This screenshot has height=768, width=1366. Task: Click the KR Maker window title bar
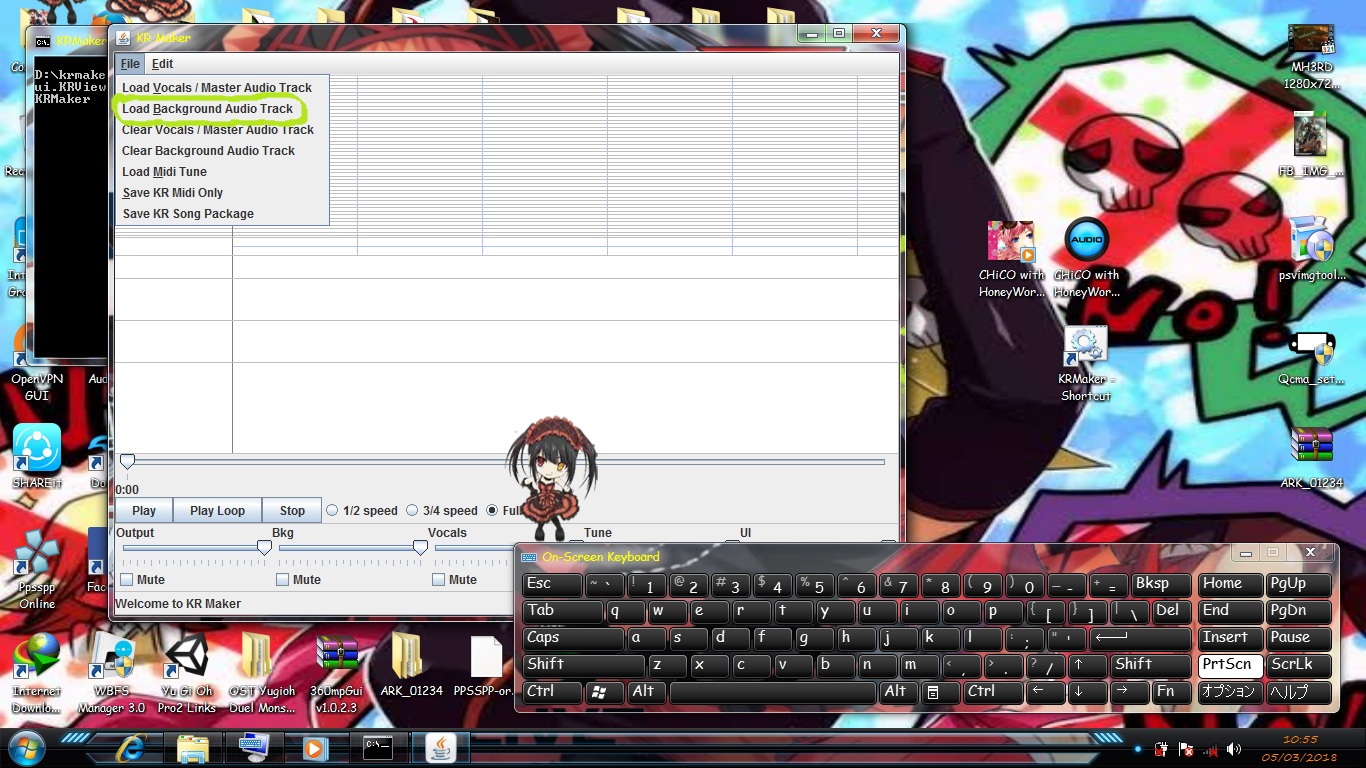pos(460,38)
